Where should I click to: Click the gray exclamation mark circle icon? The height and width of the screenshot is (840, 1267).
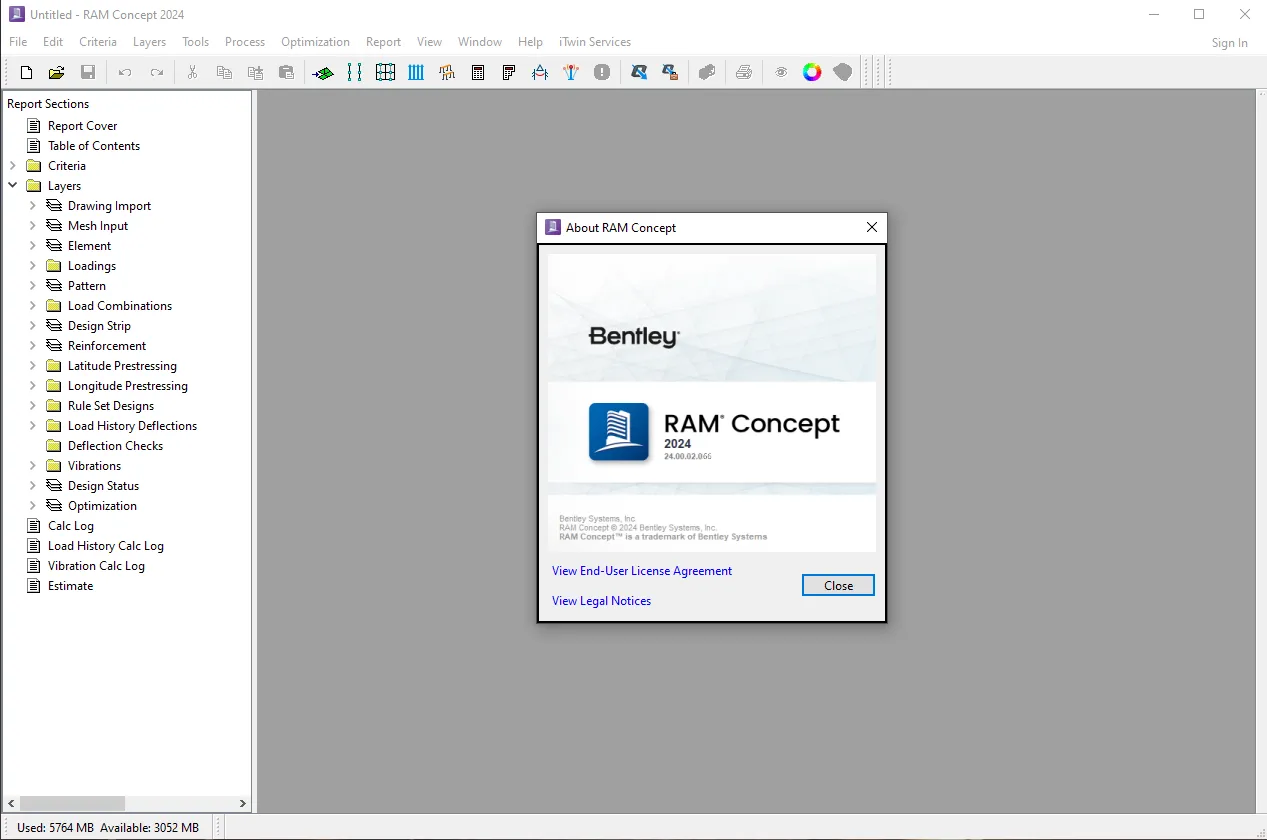[x=602, y=72]
